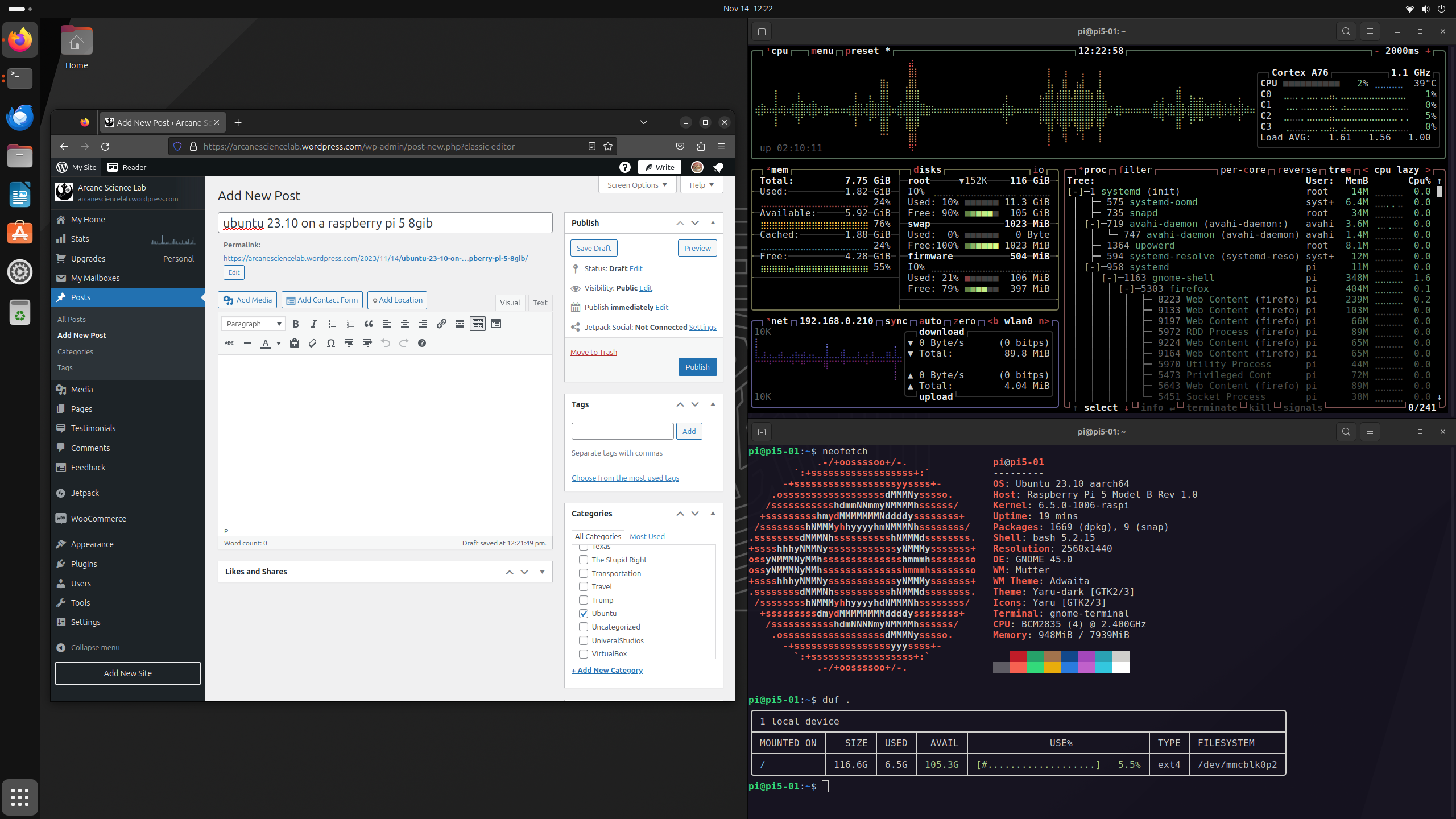Expand Screen Options panel
The width and height of the screenshot is (1456, 819).
pyautogui.click(x=637, y=185)
